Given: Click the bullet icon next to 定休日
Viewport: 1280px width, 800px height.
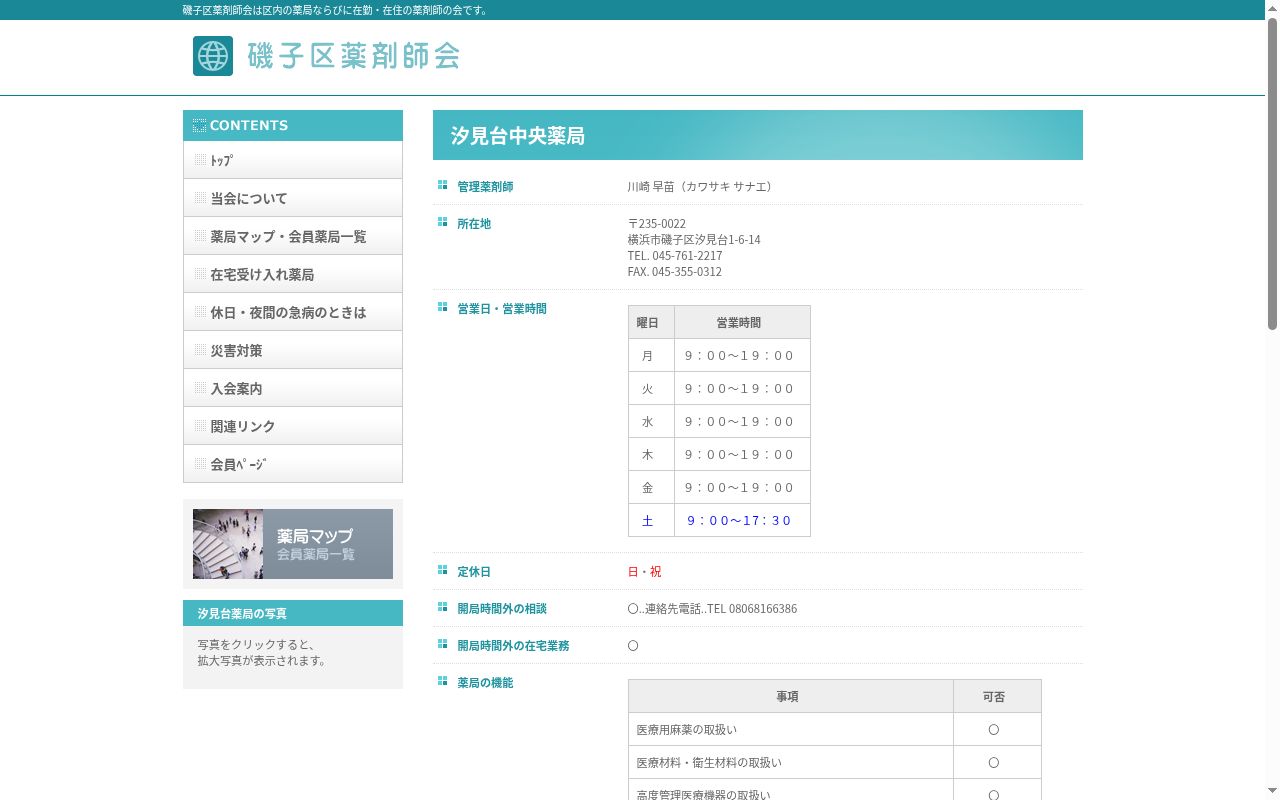Looking at the screenshot, I should click(x=442, y=570).
